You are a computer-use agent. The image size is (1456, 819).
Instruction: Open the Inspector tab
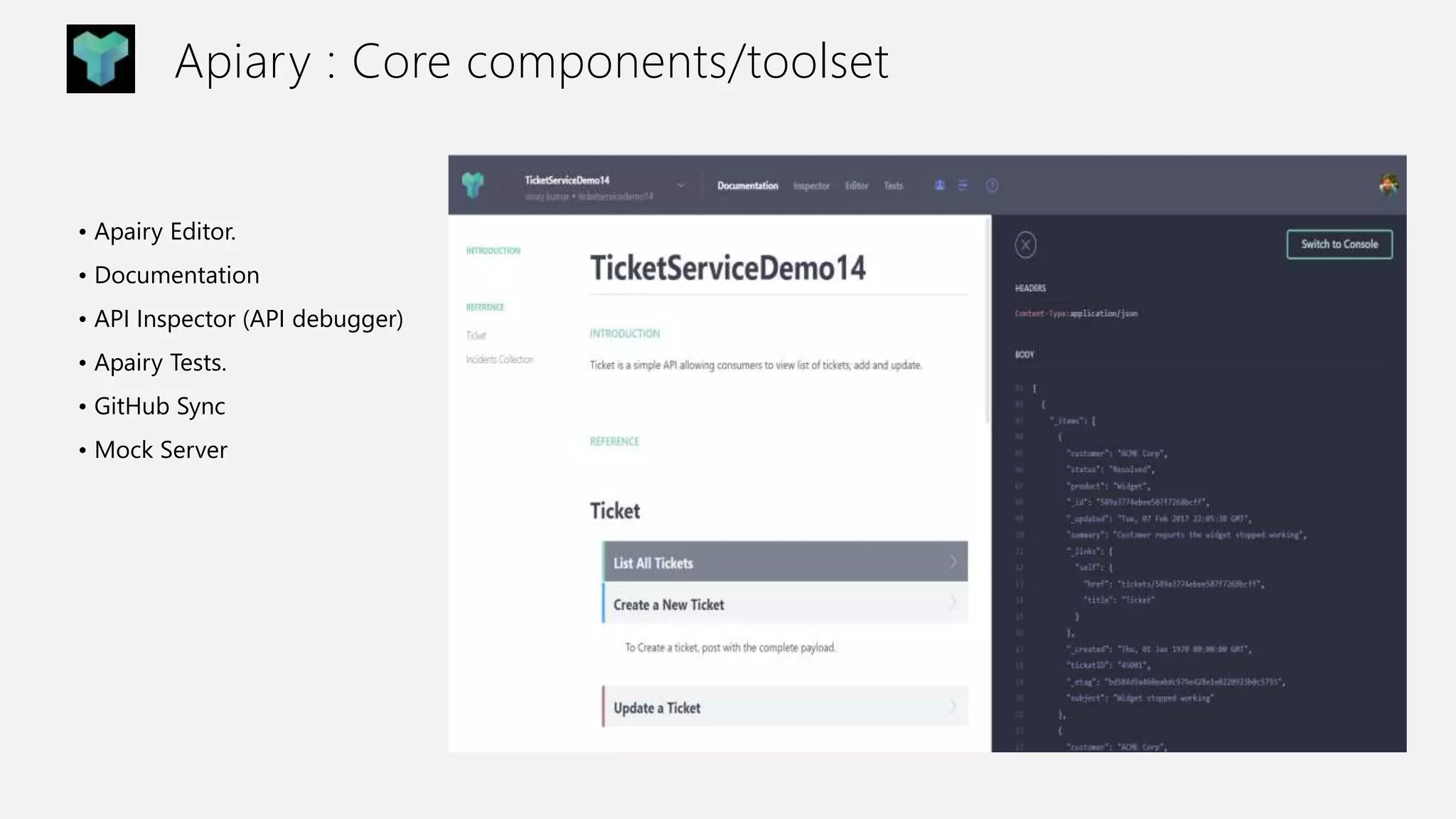(x=811, y=186)
